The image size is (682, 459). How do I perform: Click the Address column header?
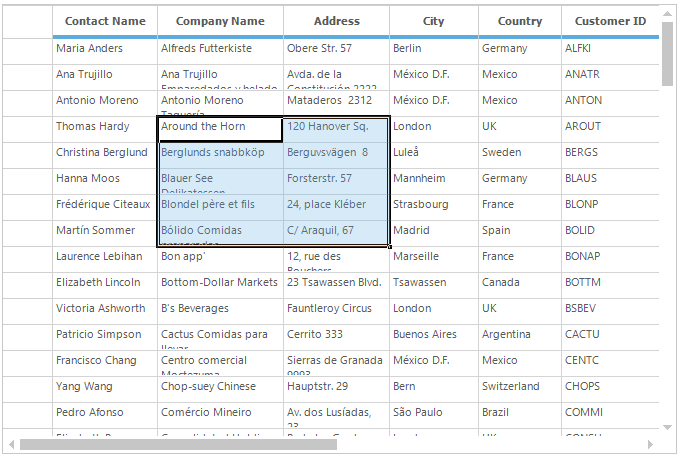pyautogui.click(x=336, y=21)
